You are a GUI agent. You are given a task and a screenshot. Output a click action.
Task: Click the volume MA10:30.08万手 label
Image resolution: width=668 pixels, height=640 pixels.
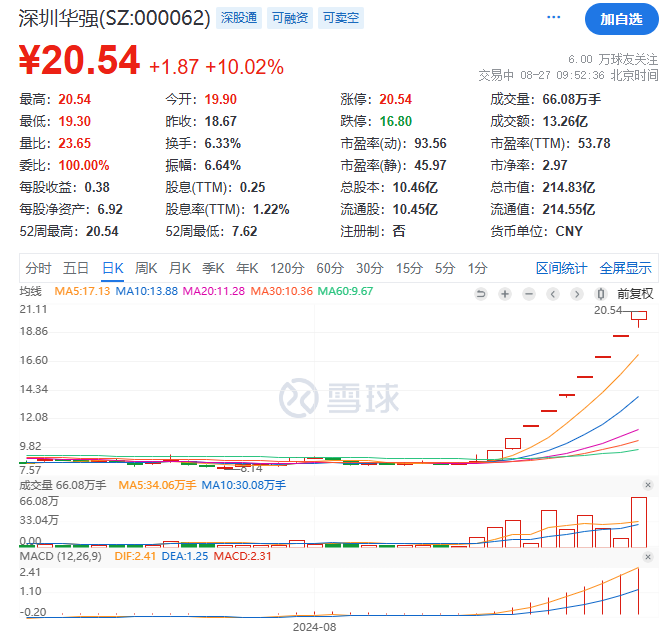click(244, 485)
